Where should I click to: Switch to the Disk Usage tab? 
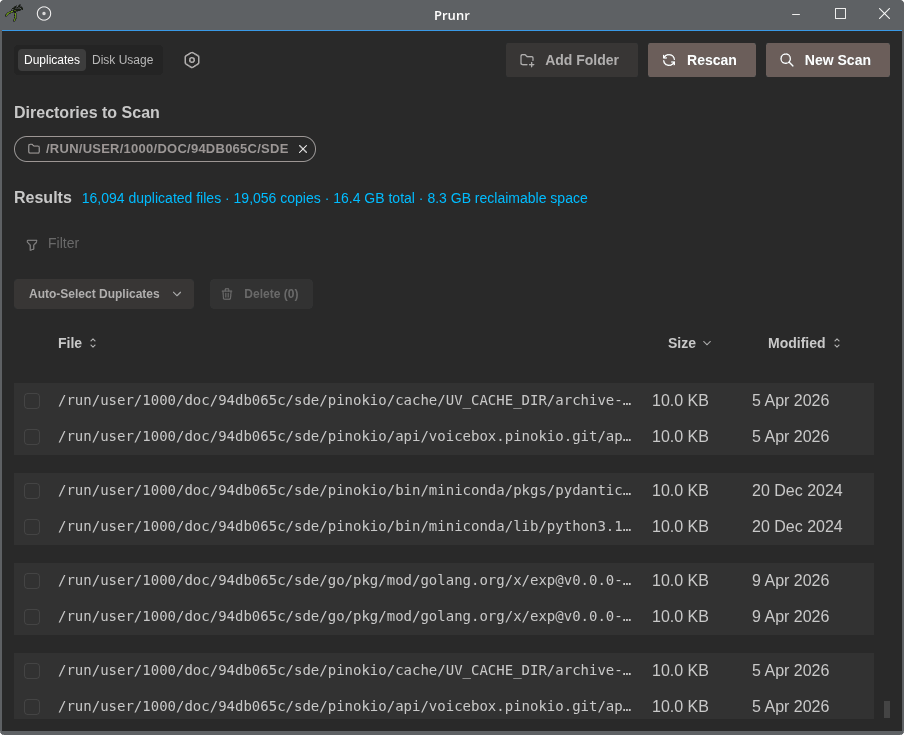pos(123,60)
